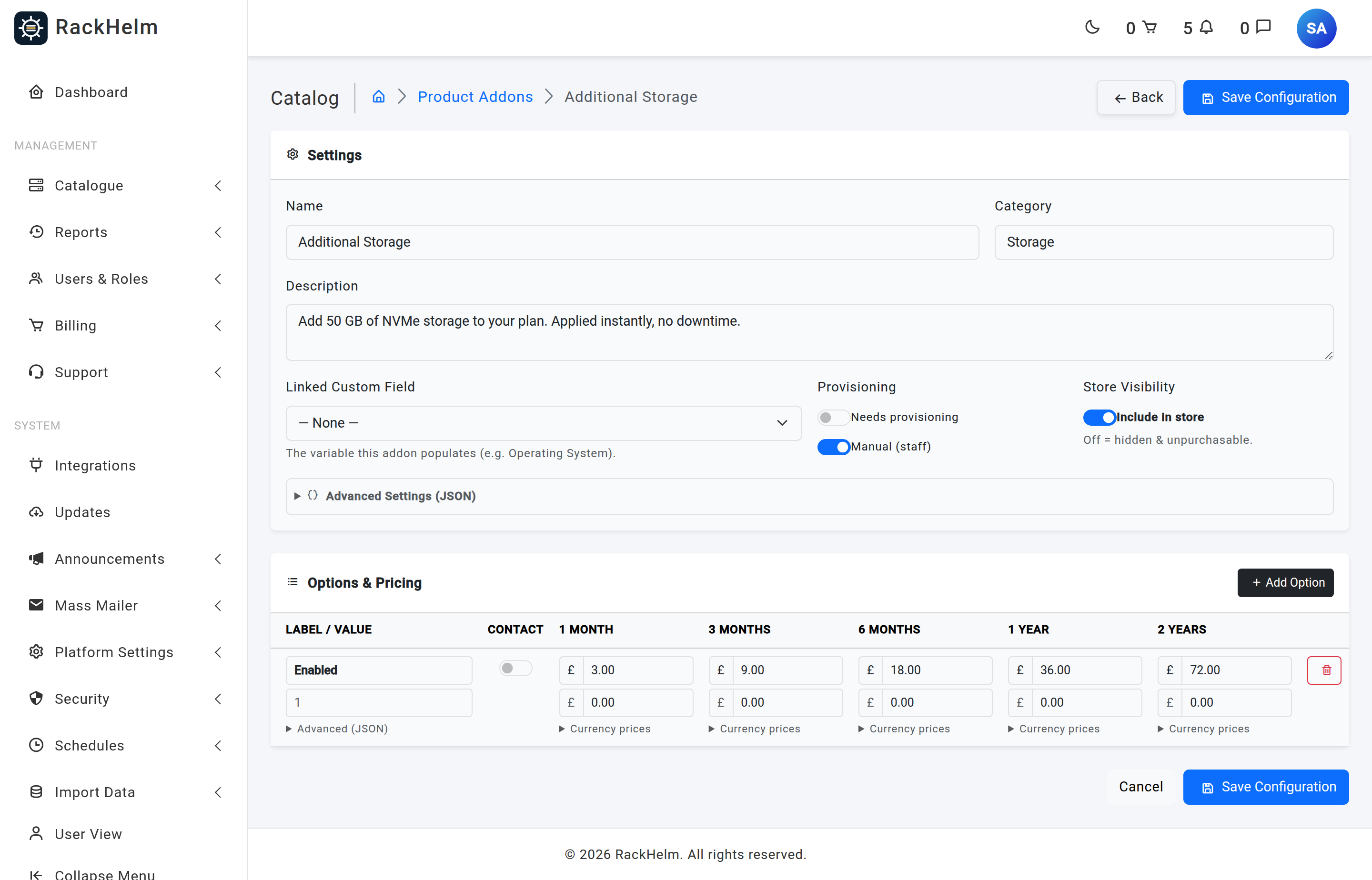Click the Collapse Menu icon
This screenshot has width=1372, height=880.
pyautogui.click(x=36, y=874)
